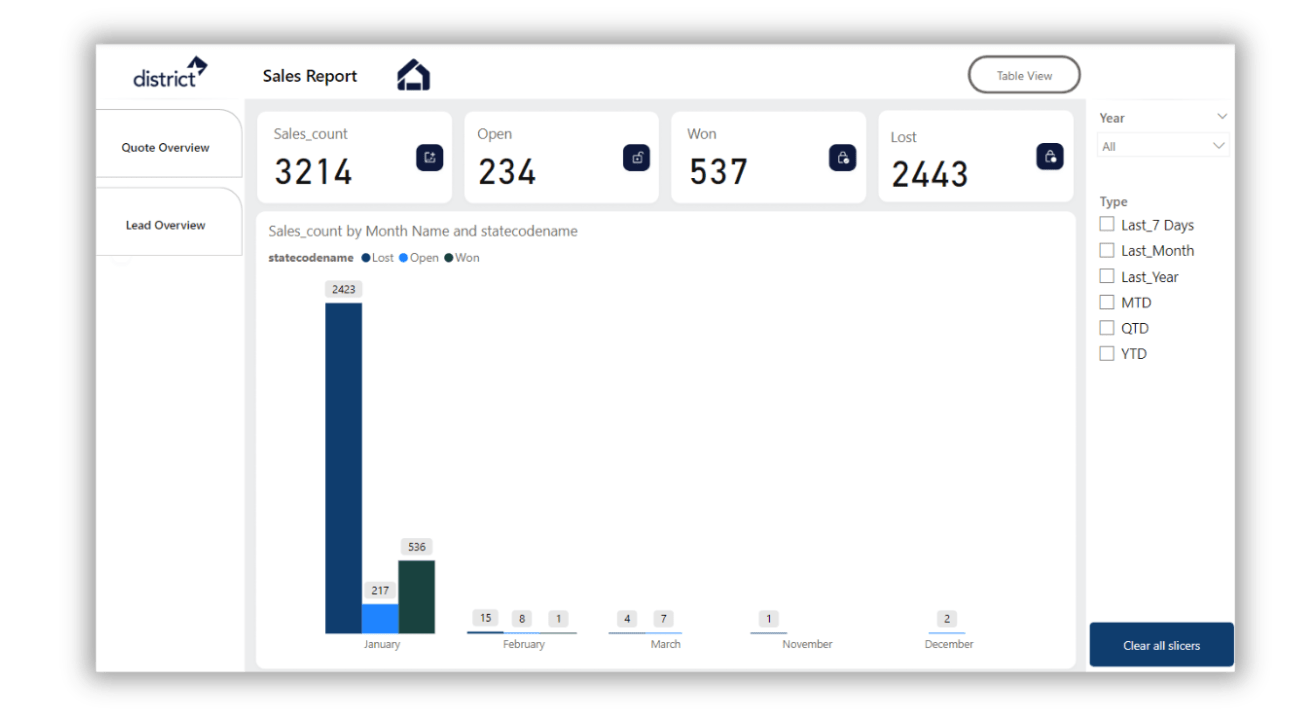Click the lock icon on the Sales_count card

pyautogui.click(x=428, y=157)
